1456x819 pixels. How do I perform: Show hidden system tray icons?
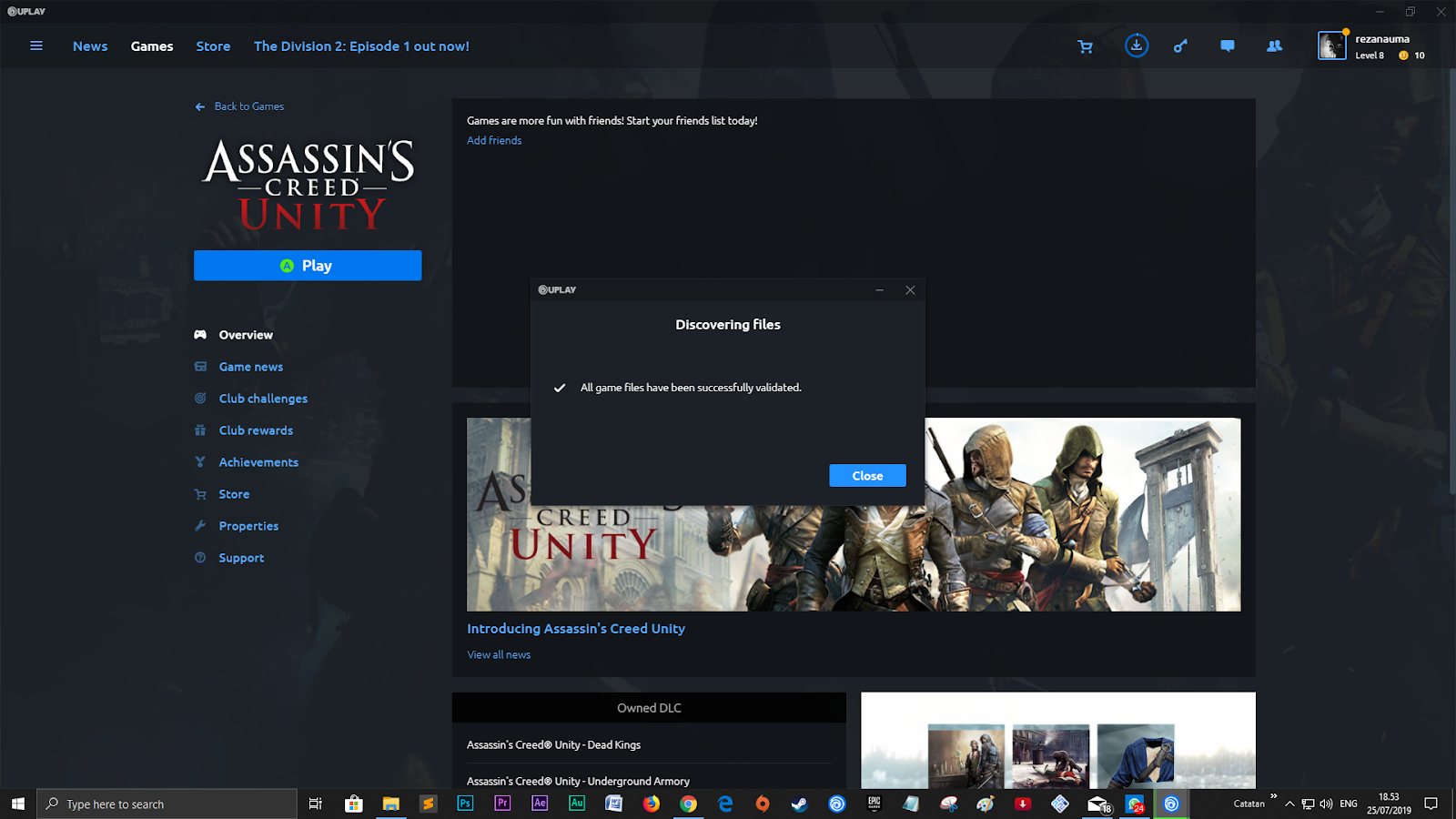[1289, 804]
